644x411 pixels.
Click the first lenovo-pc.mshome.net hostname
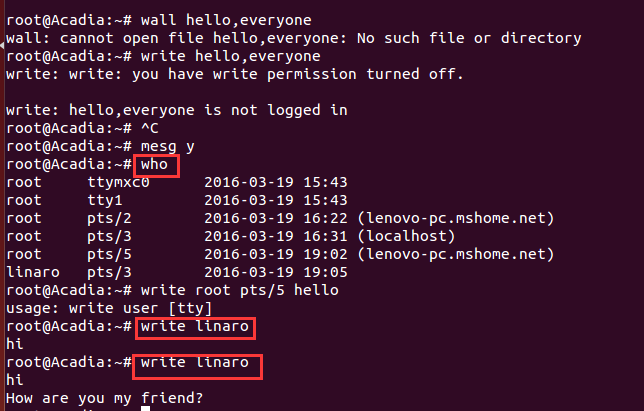tap(456, 218)
